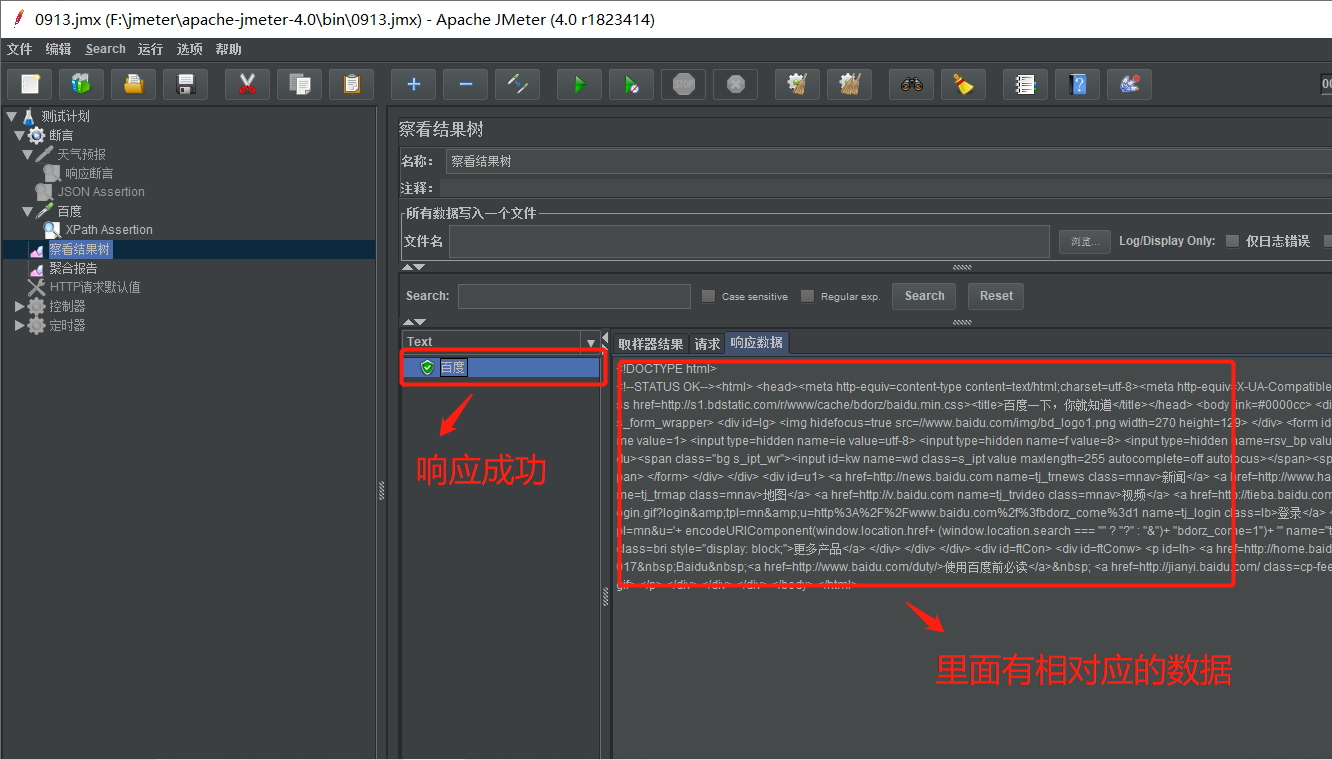Image resolution: width=1332 pixels, height=760 pixels.
Task: Click the Paste clipboard icon
Action: 351,84
